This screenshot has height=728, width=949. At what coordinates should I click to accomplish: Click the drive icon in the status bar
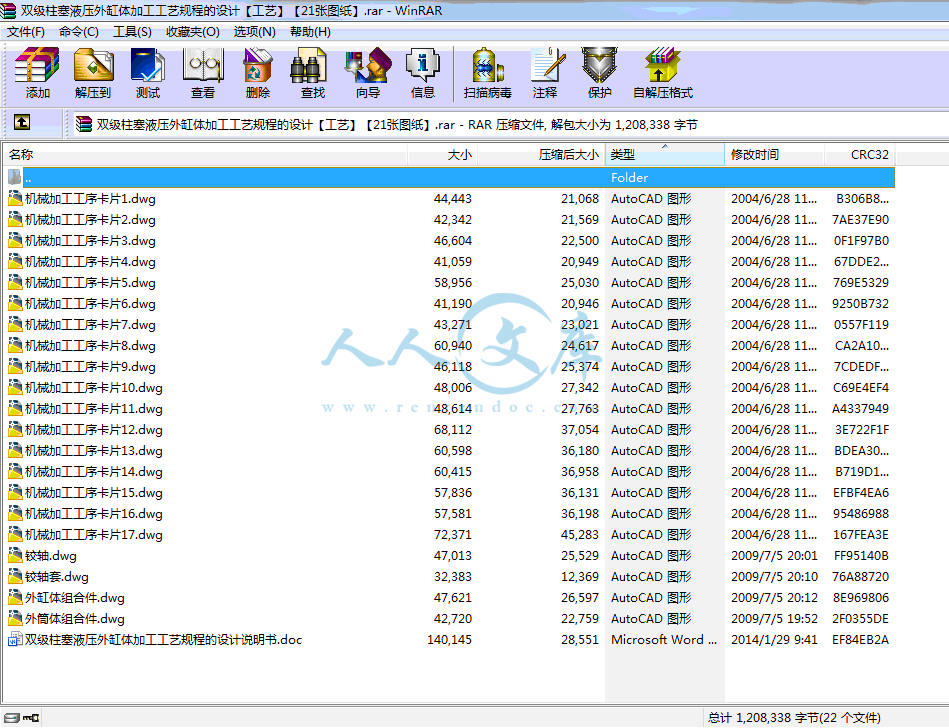tap(12, 718)
